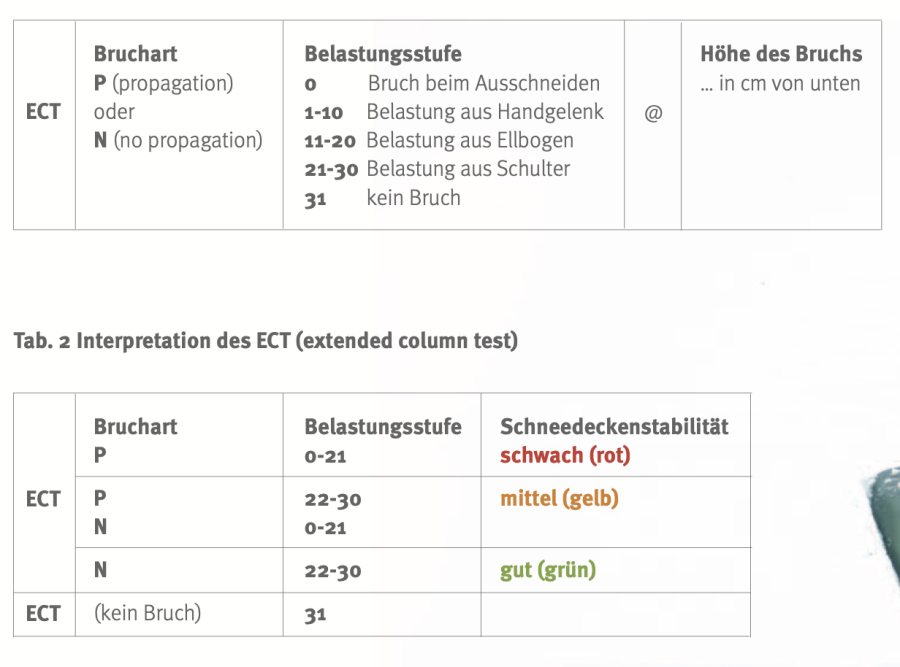
Task: Click the 'ECT' label beside '(kein Bruch)'
Action: (x=43, y=613)
